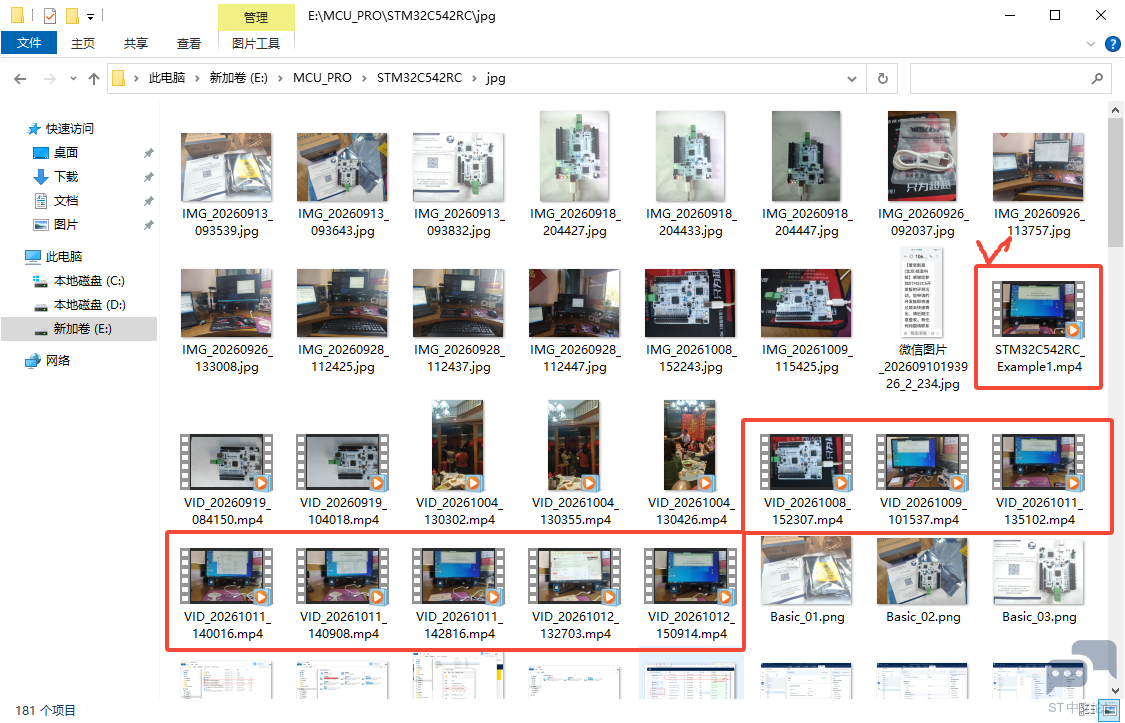Open the help question mark icon

(x=1111, y=44)
